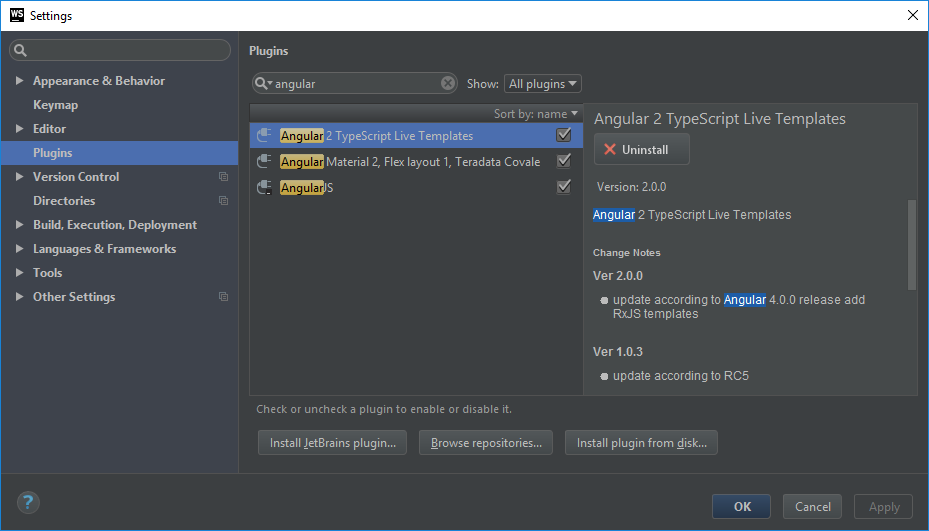Click the project-level icon next to Other Settings
The width and height of the screenshot is (929, 531).
(x=223, y=297)
